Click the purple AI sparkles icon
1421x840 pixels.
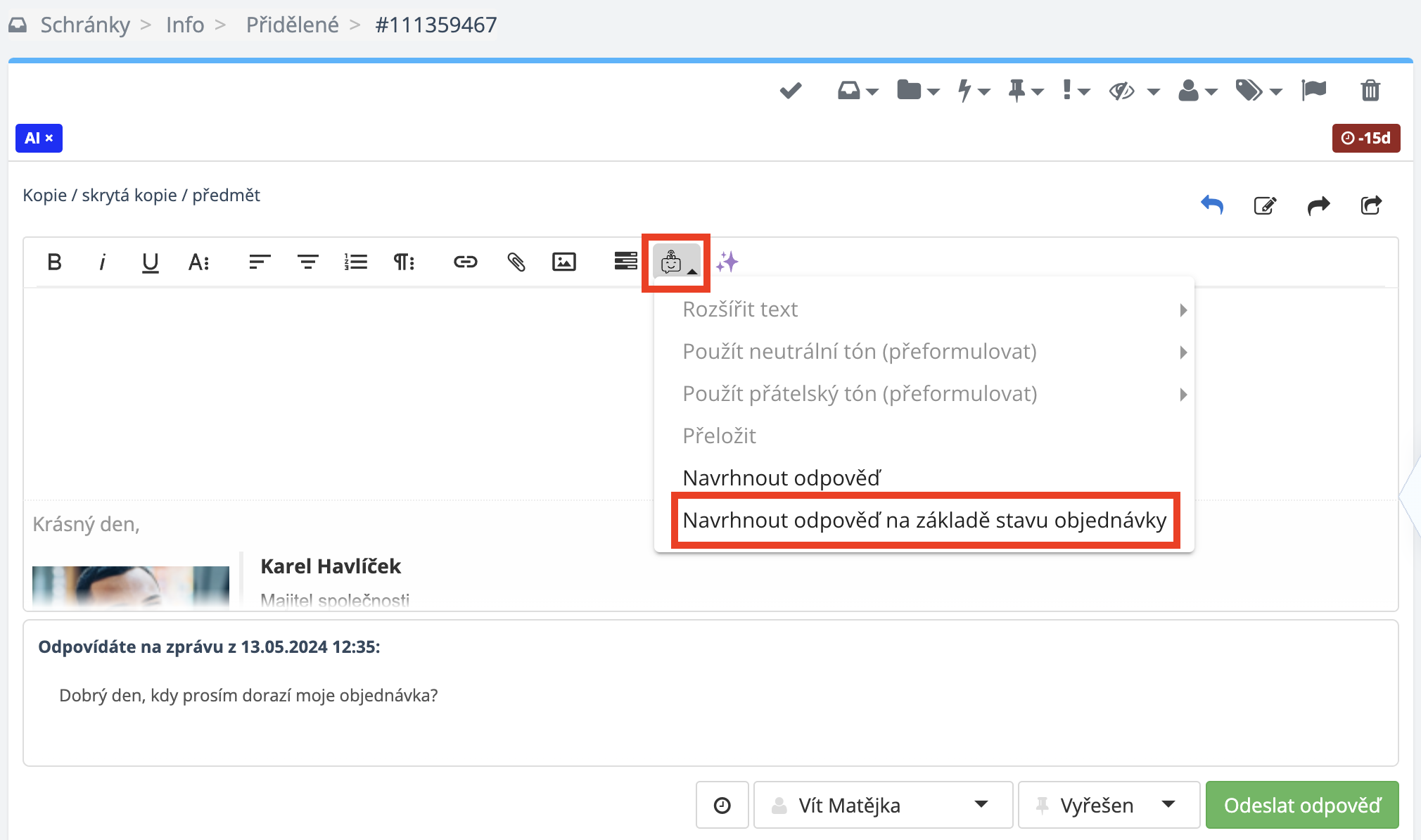coord(727,262)
